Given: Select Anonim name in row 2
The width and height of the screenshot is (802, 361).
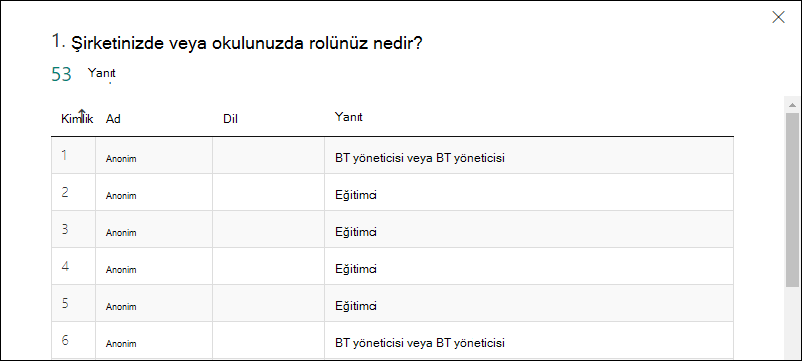Looking at the screenshot, I should (121, 196).
